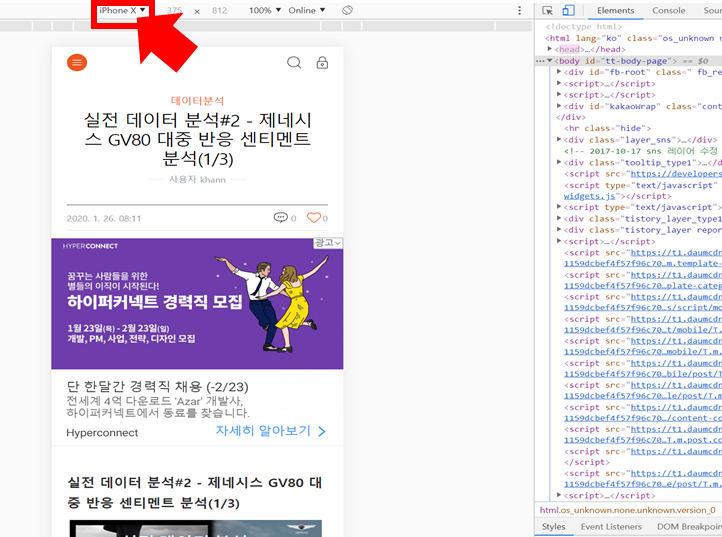This screenshot has height=537, width=722.
Task: Expand the div tistory_layer_type1 node
Action: coord(559,219)
